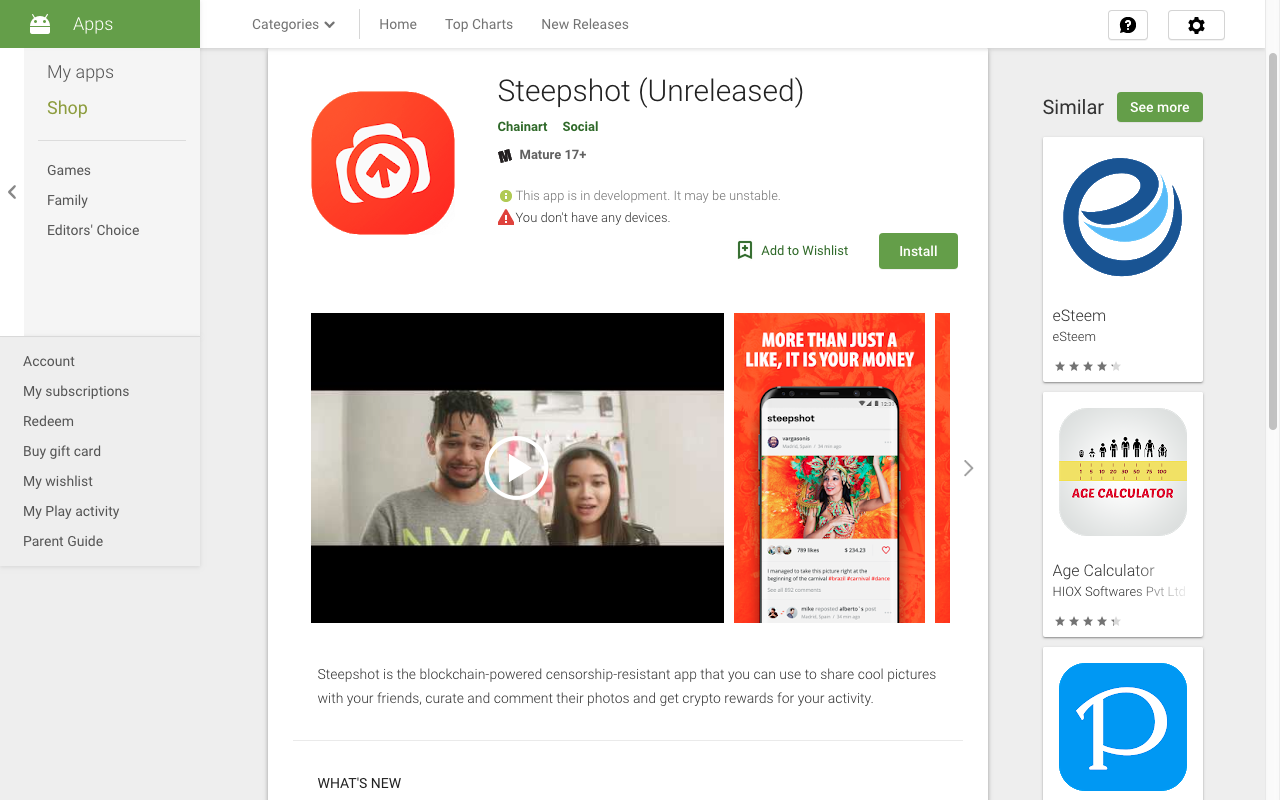
Task: Click the Mature 17+ rating icon
Action: (505, 156)
